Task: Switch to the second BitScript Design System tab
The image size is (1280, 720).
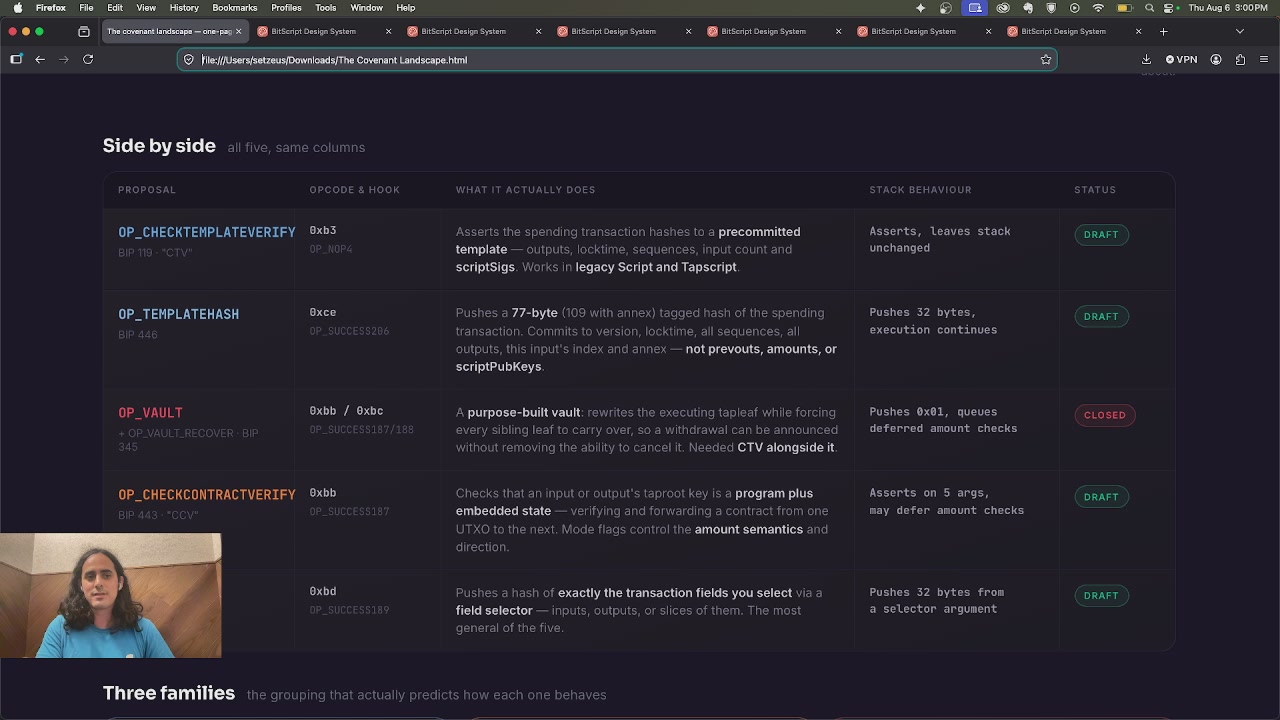Action: point(464,31)
